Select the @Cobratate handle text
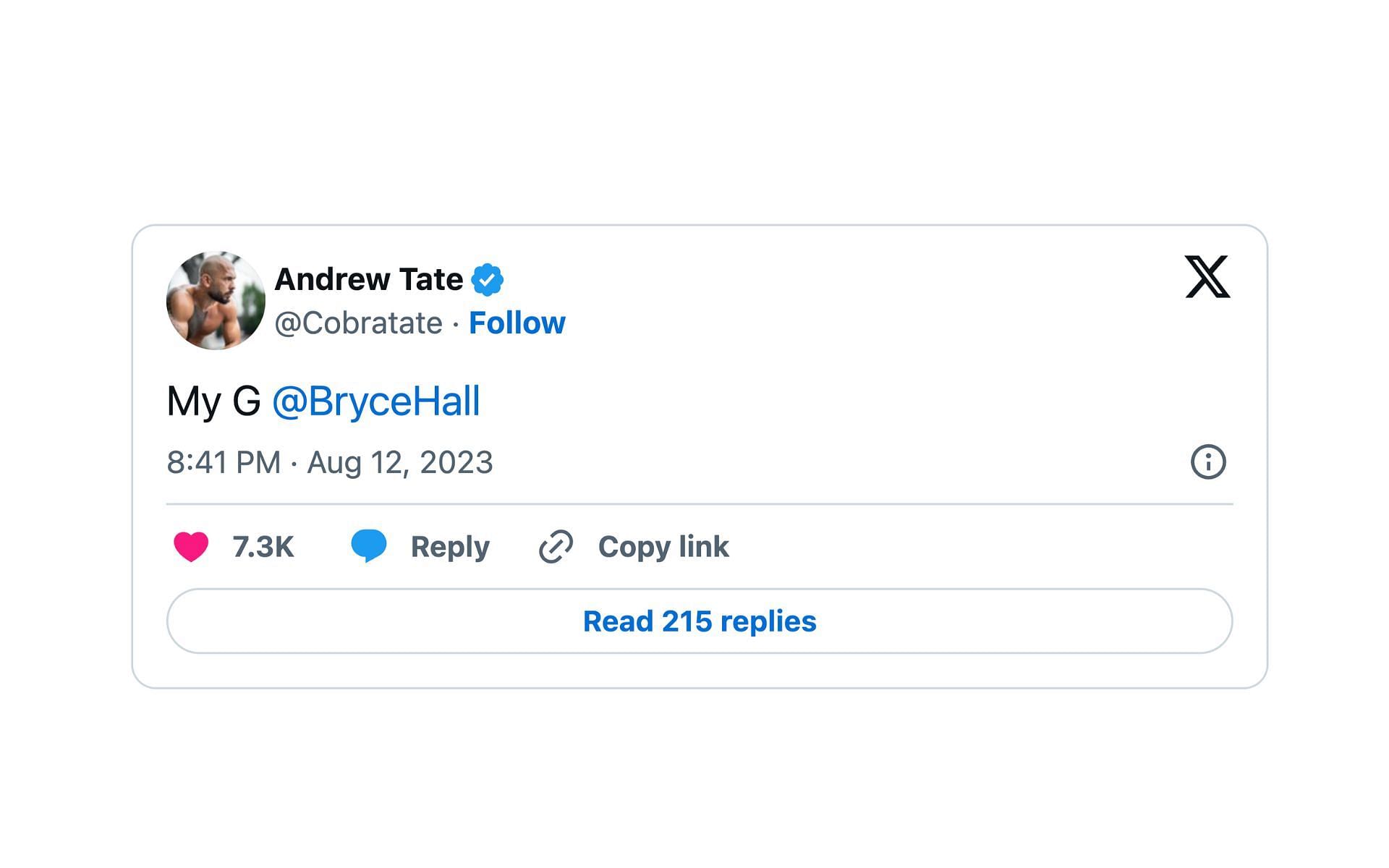Screen dimensions: 1389x868 point(358,323)
